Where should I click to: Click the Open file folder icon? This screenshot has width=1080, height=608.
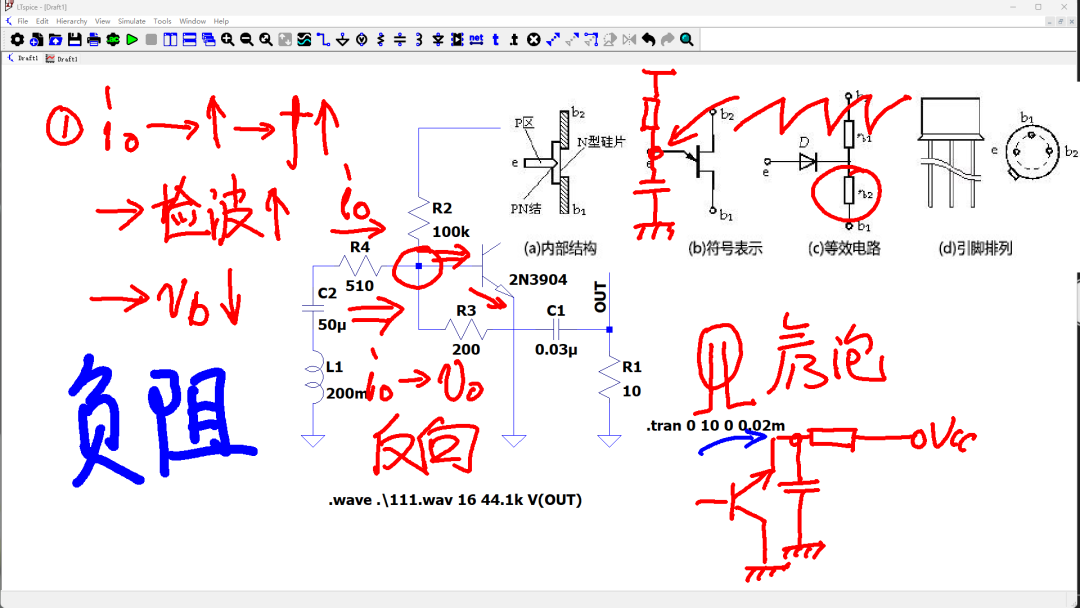(56, 40)
